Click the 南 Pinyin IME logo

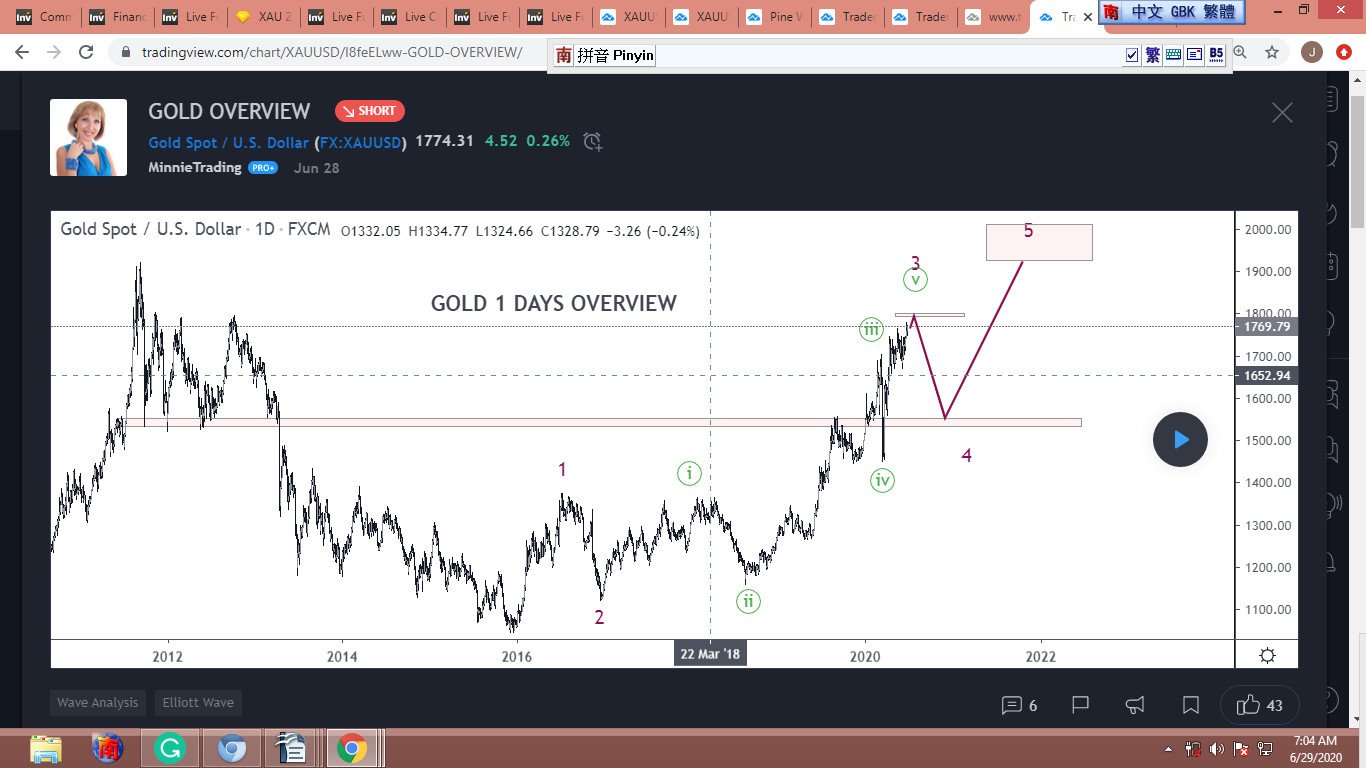564,55
